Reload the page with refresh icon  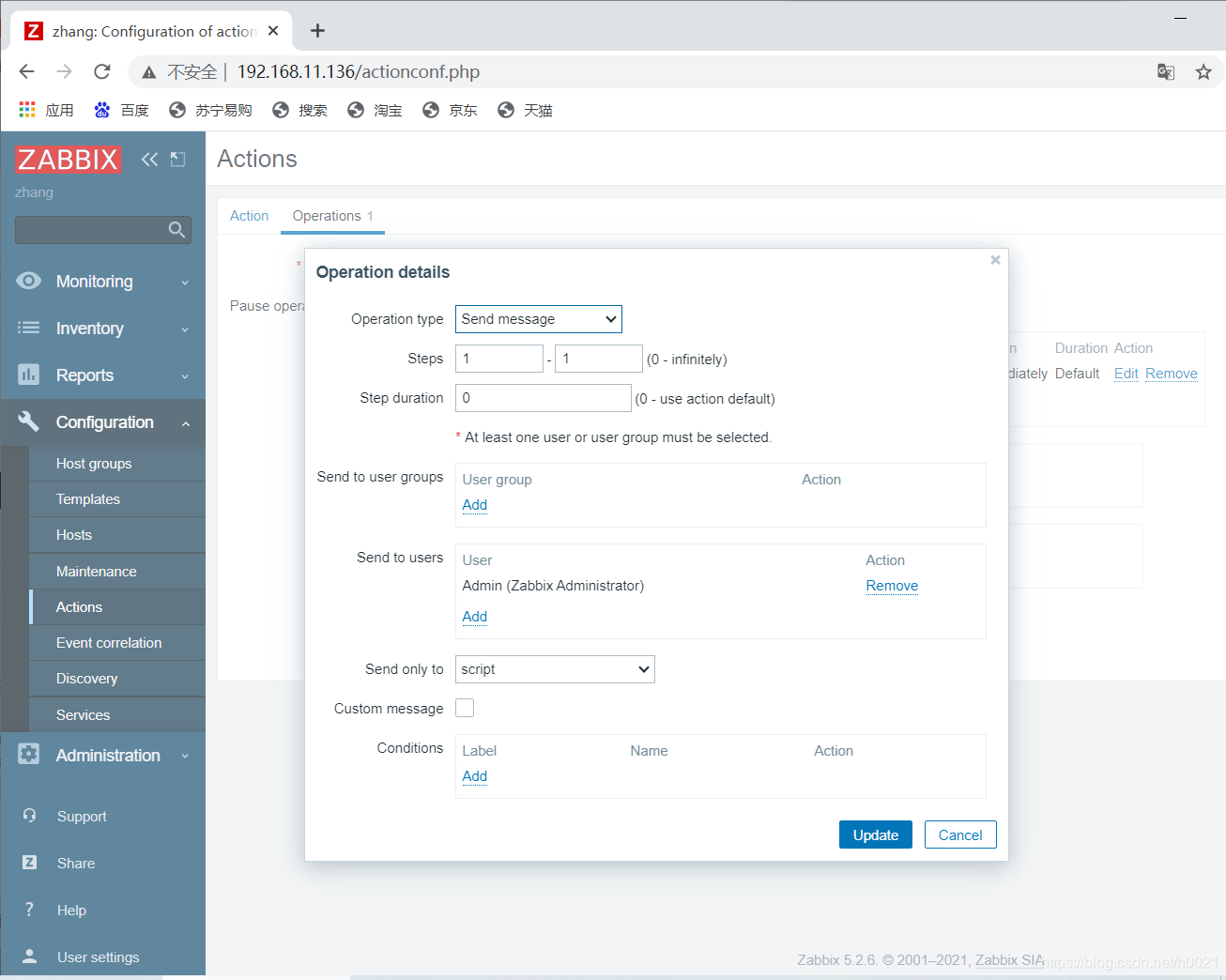pyautogui.click(x=102, y=71)
